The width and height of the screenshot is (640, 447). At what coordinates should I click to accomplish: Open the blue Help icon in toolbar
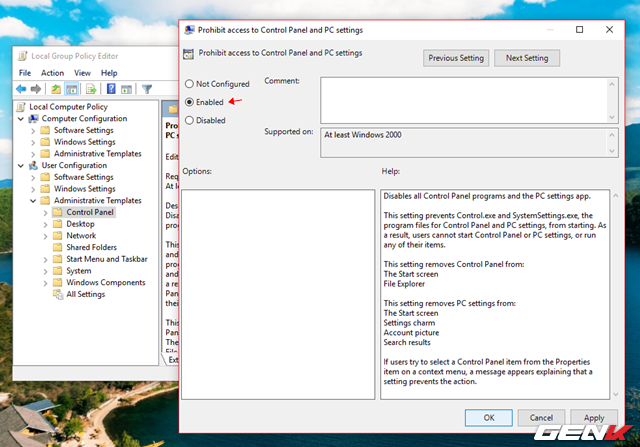click(x=111, y=89)
